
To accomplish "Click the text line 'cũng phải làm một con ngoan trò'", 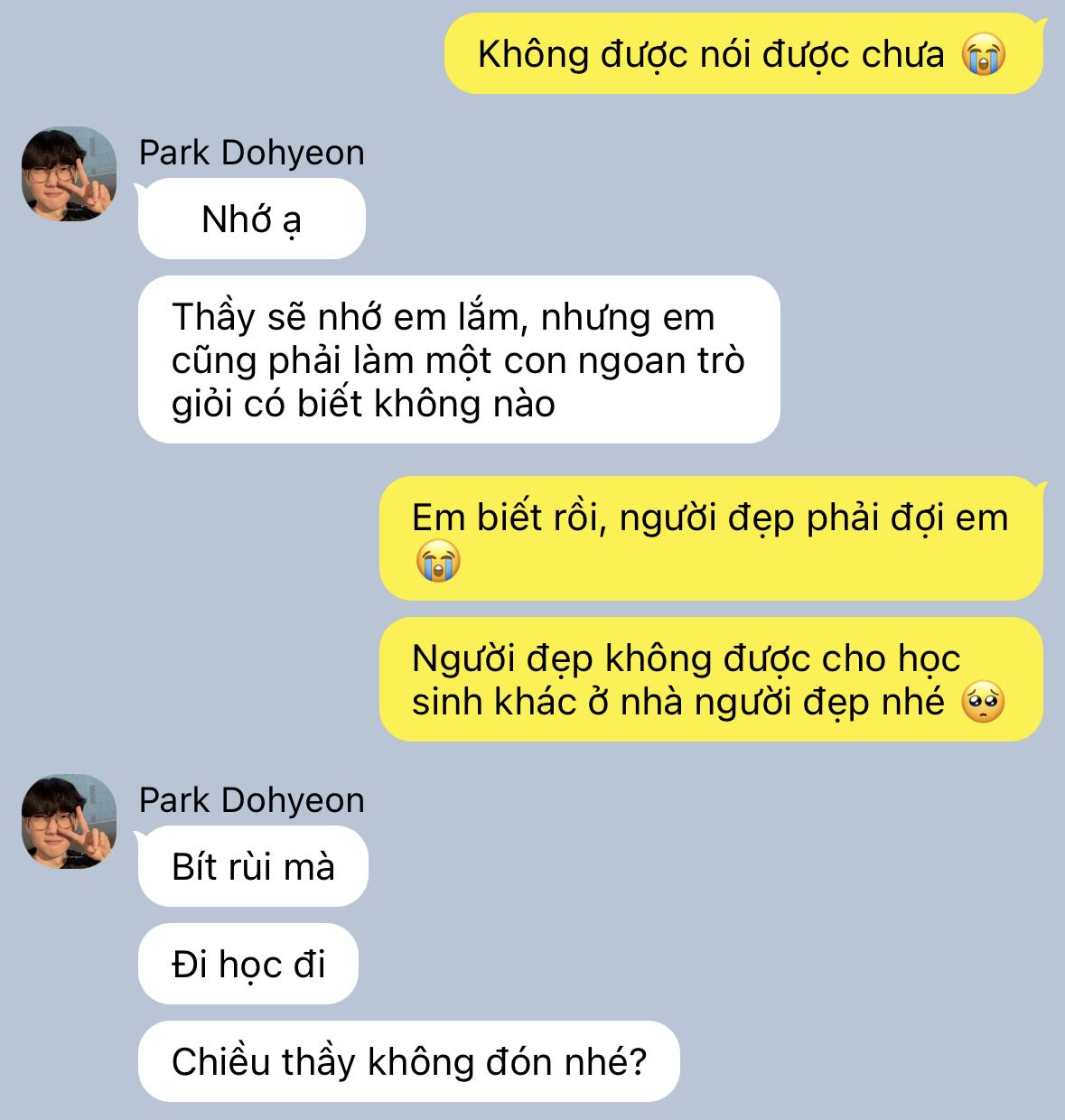I will click(458, 360).
